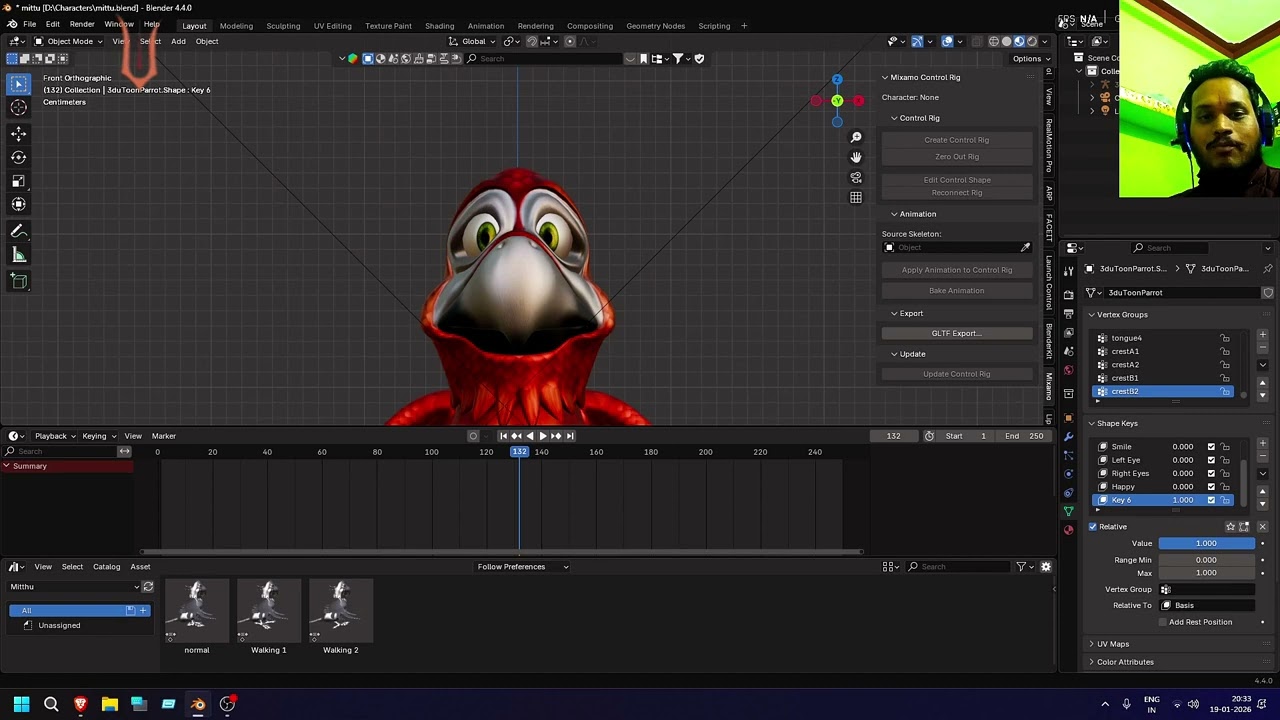Image resolution: width=1280 pixels, height=720 pixels.
Task: Open the Render menu
Action: pyautogui.click(x=82, y=25)
